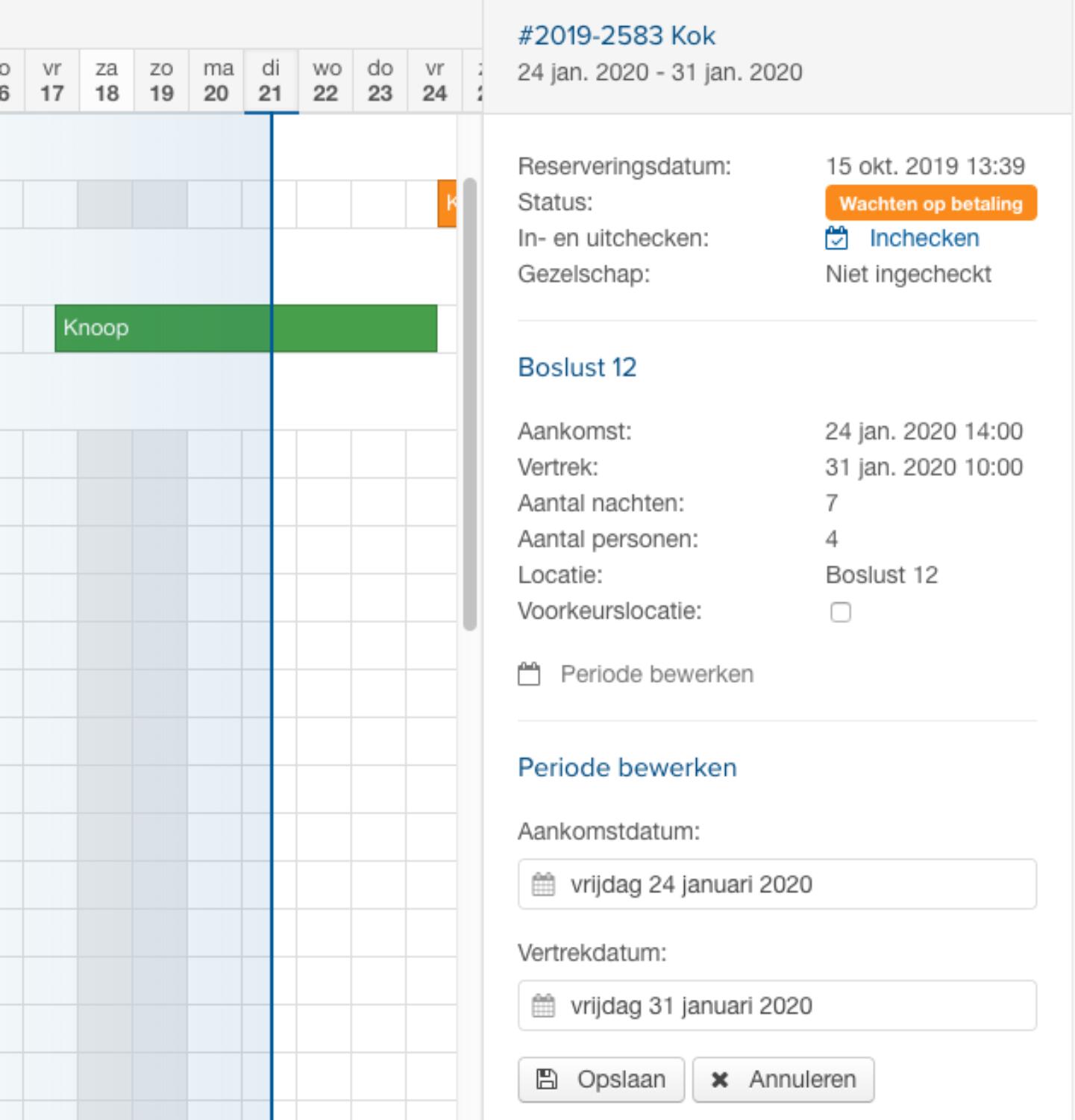Image resolution: width=1075 pixels, height=1120 pixels.
Task: Click the Periode bewerken action link
Action: tap(656, 675)
